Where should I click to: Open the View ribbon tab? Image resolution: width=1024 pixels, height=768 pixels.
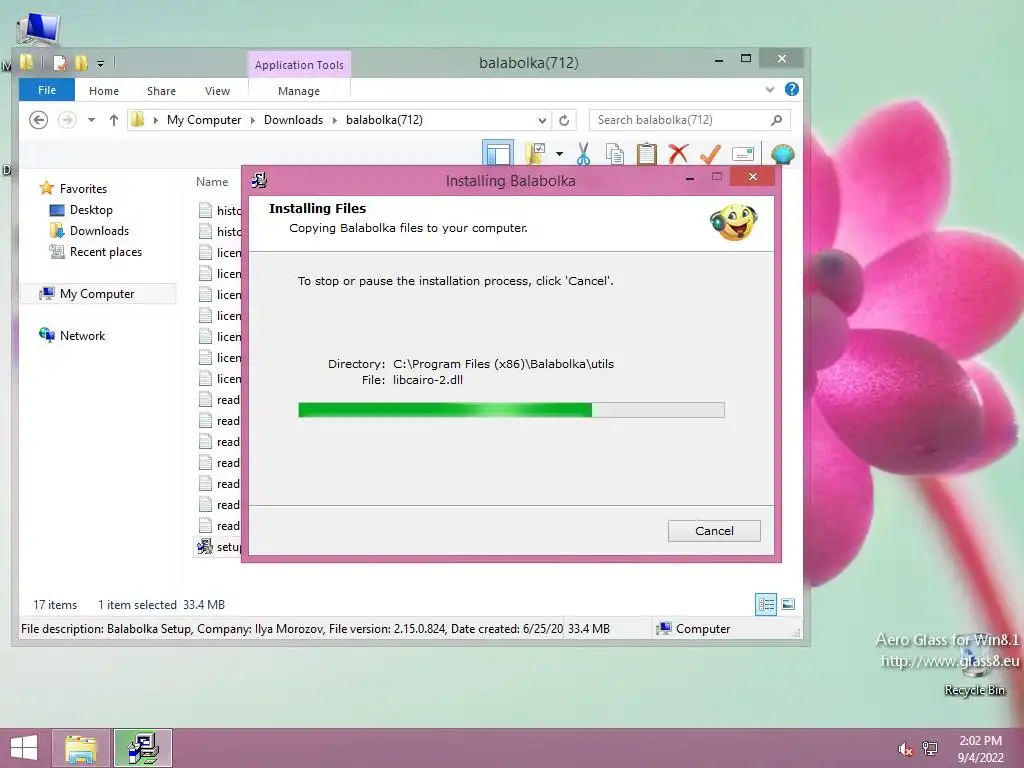click(x=217, y=91)
